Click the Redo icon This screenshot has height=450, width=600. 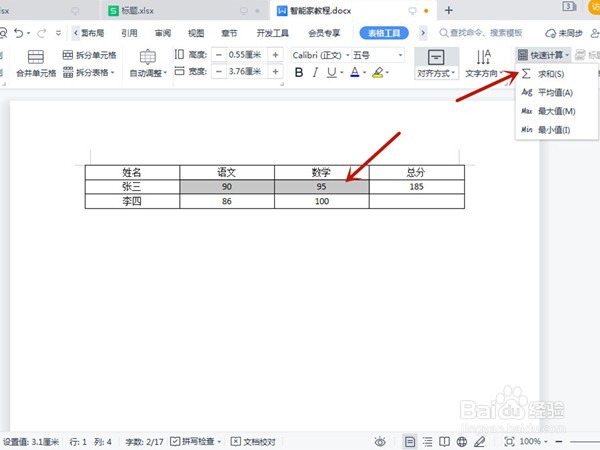41,33
